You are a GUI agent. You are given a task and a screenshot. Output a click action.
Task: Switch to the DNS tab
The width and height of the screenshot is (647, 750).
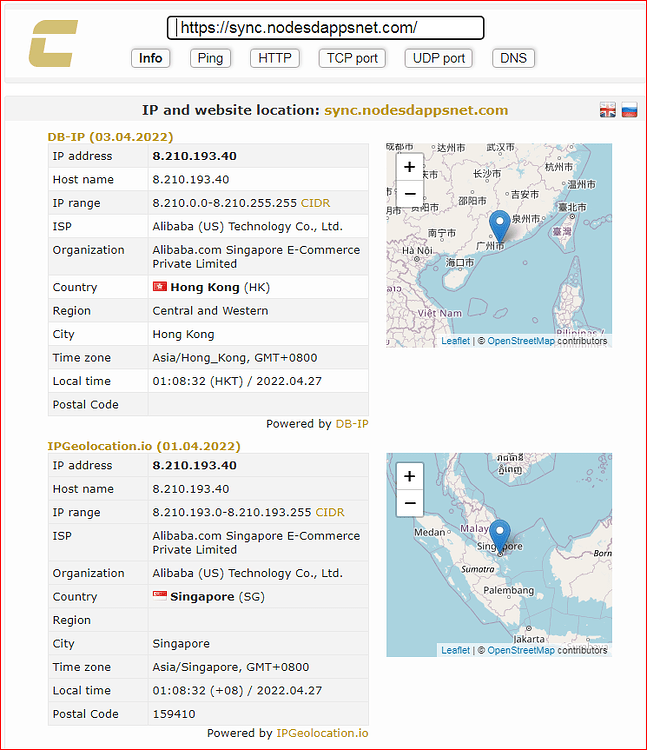pyautogui.click(x=513, y=58)
